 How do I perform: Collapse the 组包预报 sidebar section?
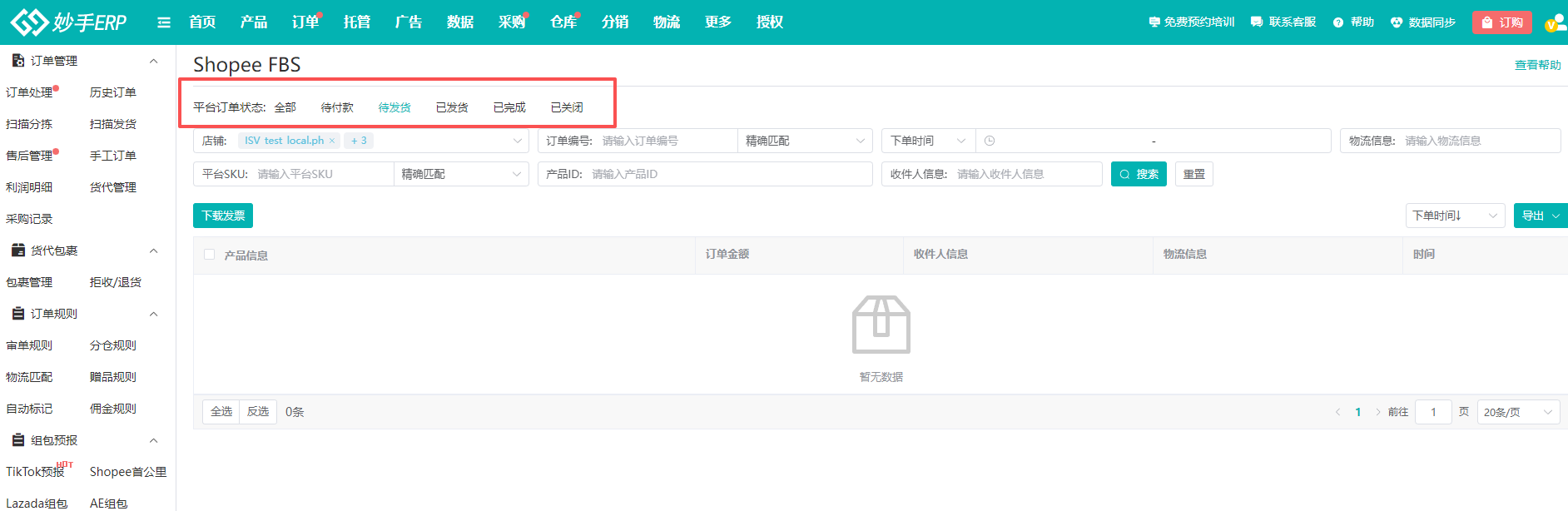[153, 440]
